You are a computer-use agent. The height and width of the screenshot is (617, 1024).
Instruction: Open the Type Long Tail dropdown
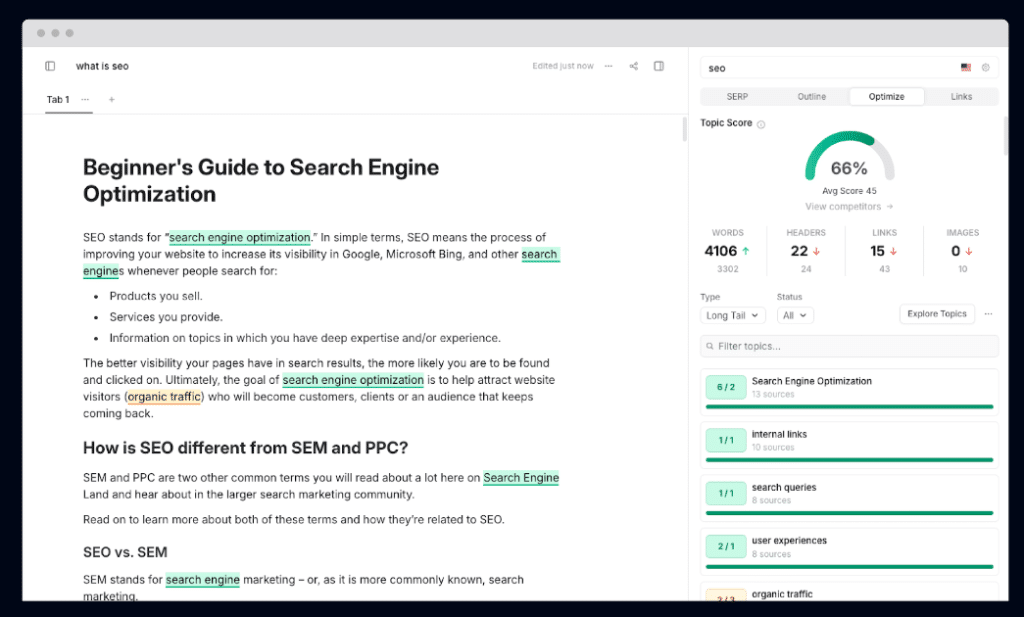pos(732,315)
